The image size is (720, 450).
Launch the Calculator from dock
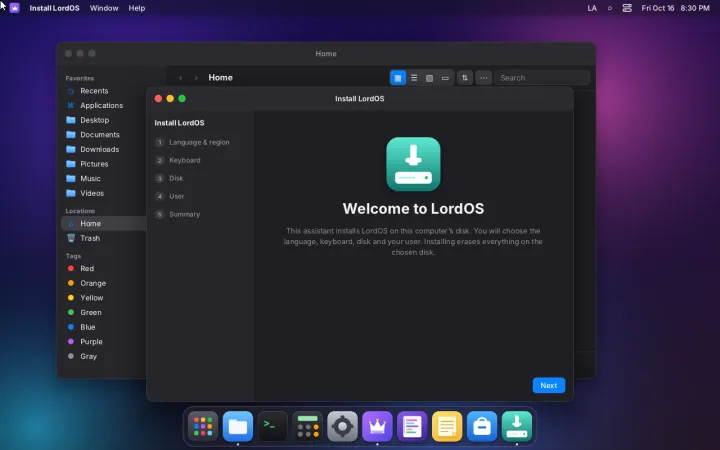click(x=308, y=426)
